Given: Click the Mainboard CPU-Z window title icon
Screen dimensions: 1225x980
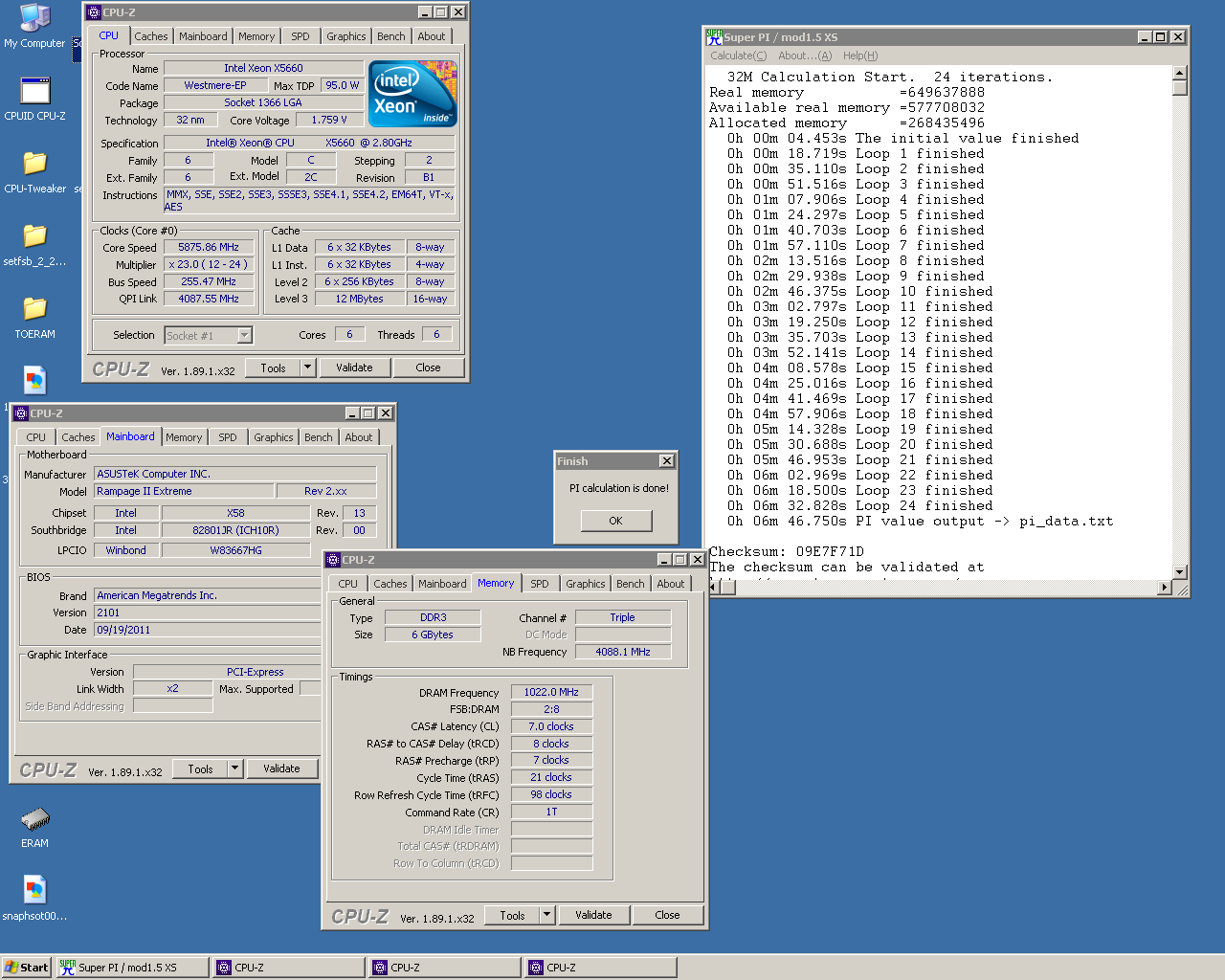Looking at the screenshot, I should tap(21, 413).
